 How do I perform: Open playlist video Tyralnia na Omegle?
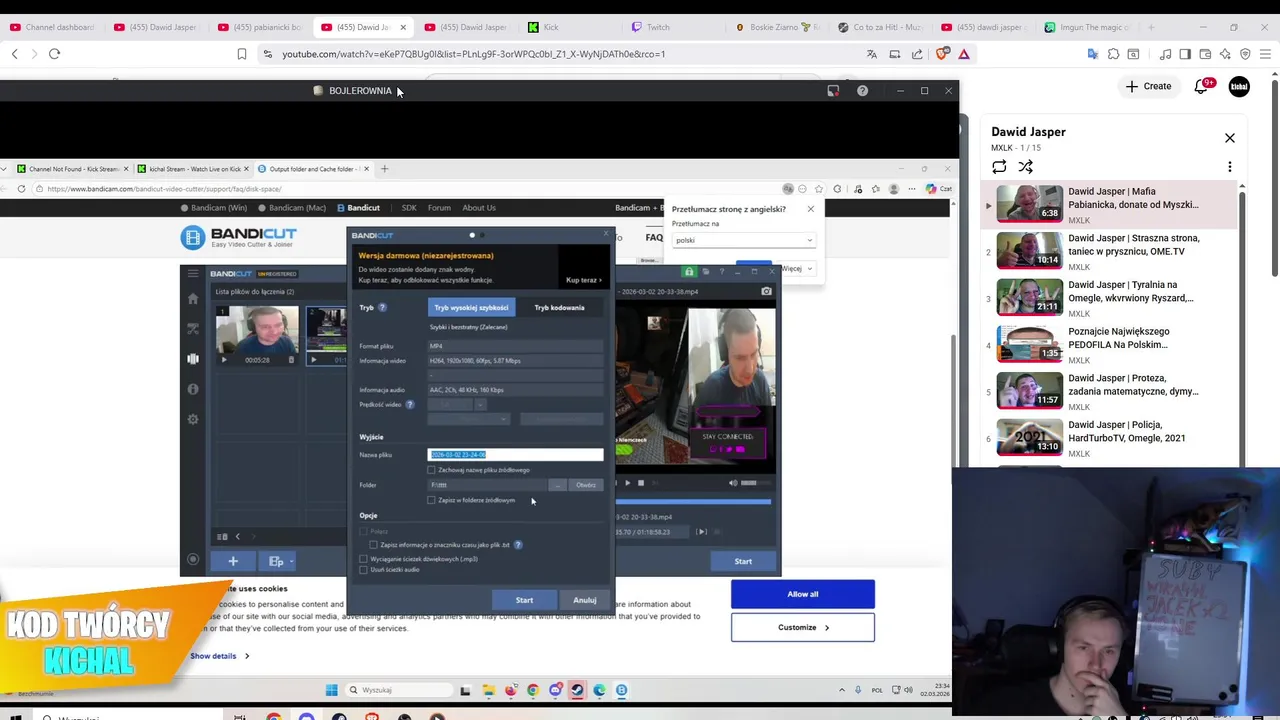[1108, 298]
